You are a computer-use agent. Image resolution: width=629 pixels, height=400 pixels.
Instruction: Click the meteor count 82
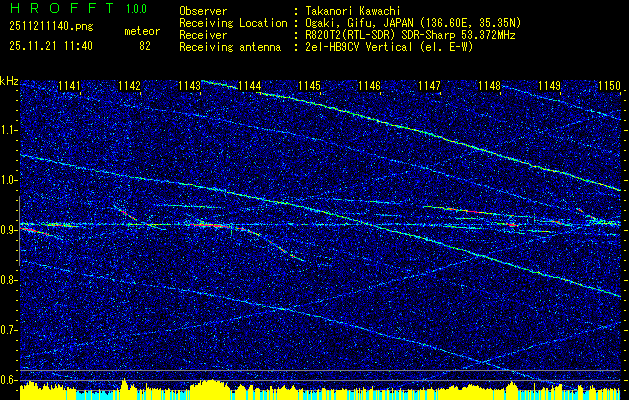click(145, 46)
